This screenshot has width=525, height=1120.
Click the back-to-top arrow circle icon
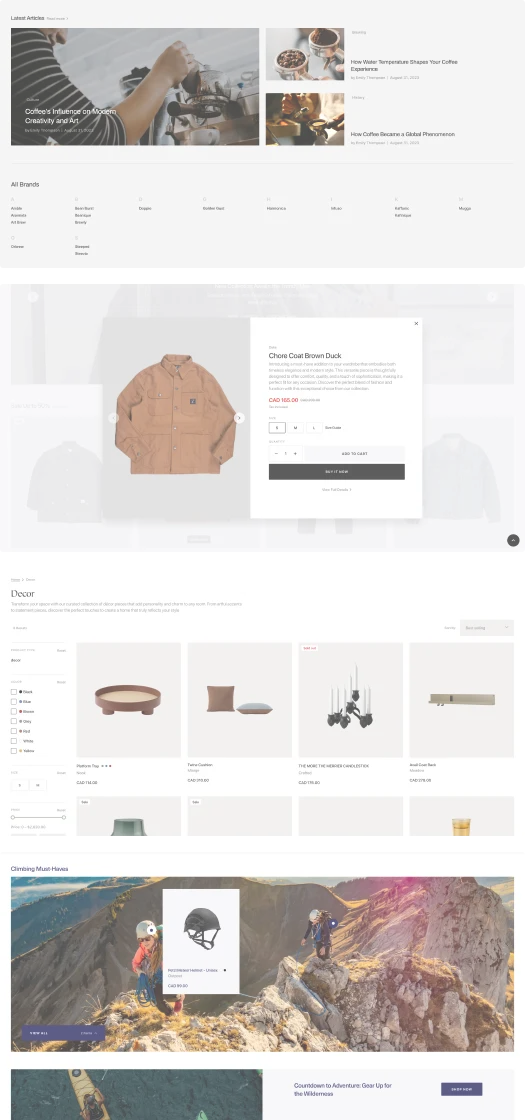click(x=513, y=540)
